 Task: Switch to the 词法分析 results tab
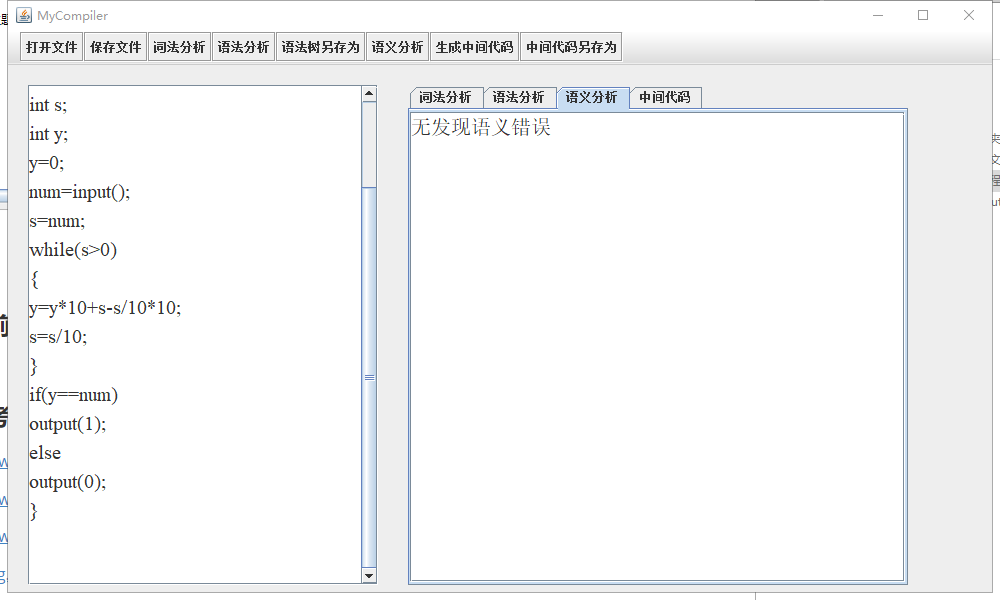point(445,97)
